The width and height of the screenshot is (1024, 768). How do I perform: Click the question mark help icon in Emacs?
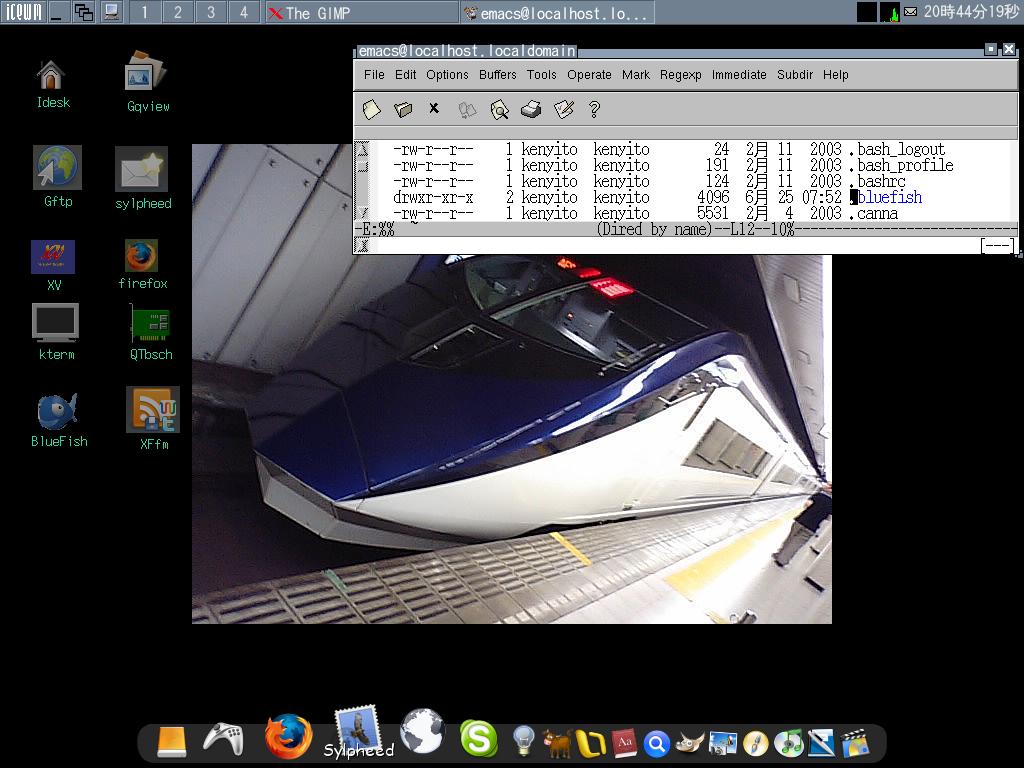tap(594, 109)
